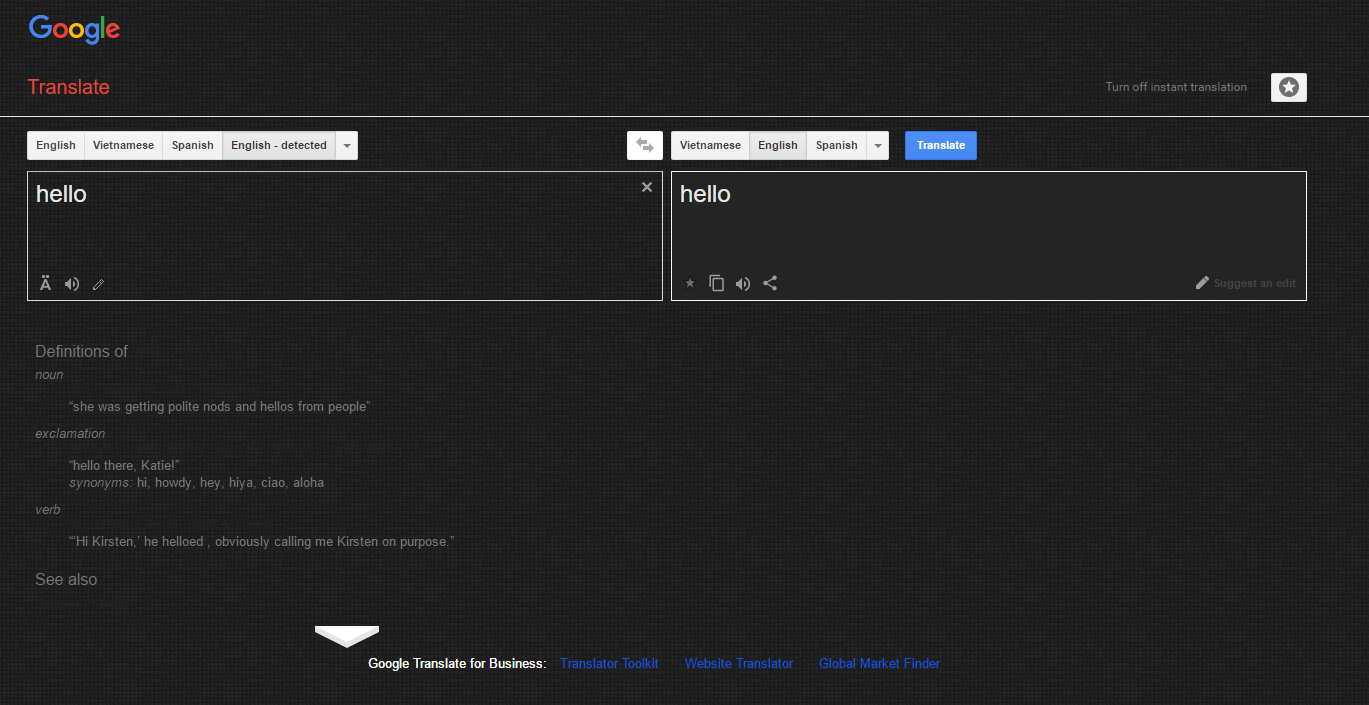This screenshot has width=1369, height=705.
Task: Swap source and target languages
Action: click(645, 145)
